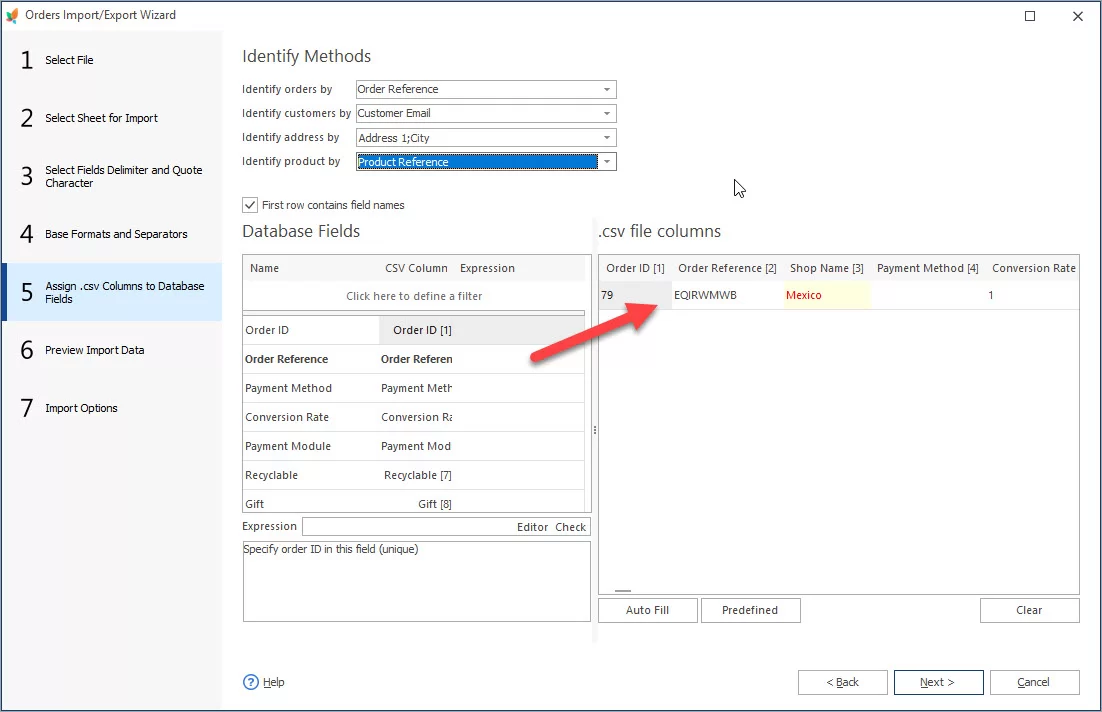The height and width of the screenshot is (712, 1102).
Task: Clear the column assignments with Clear button
Action: 1029,610
